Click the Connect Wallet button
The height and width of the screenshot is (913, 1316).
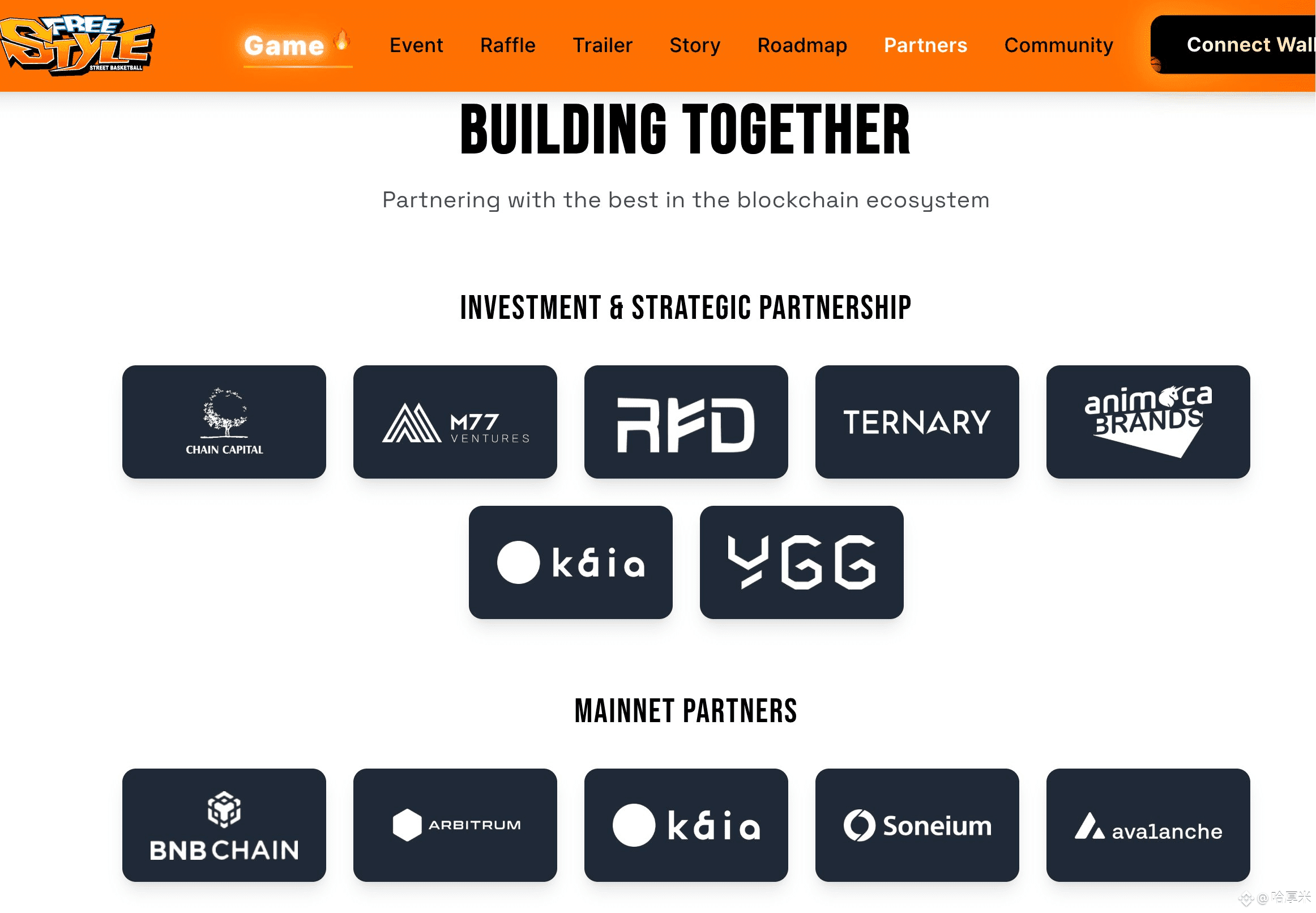[x=1233, y=45]
